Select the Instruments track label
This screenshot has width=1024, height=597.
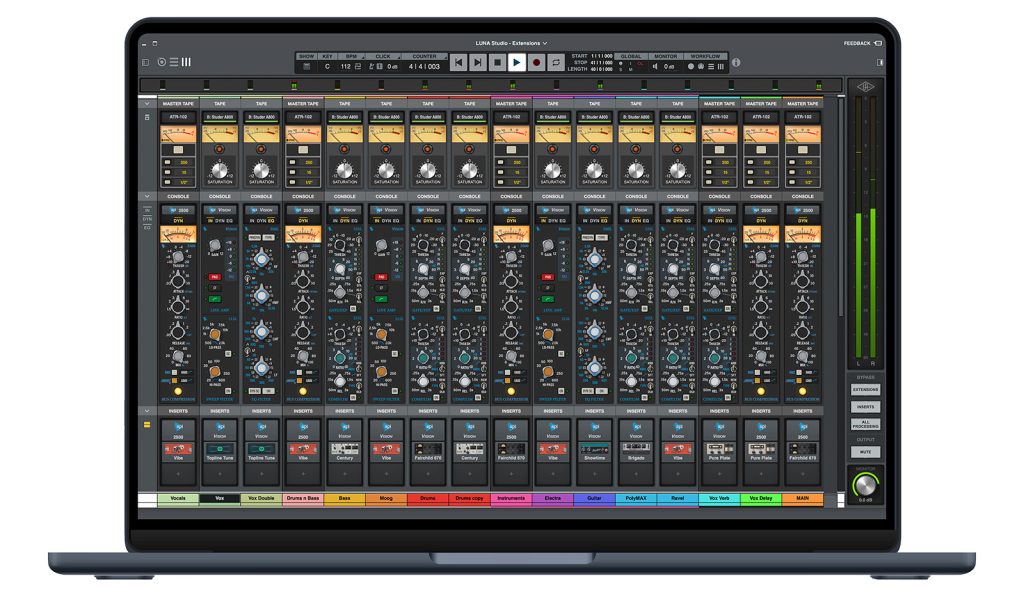coord(511,498)
